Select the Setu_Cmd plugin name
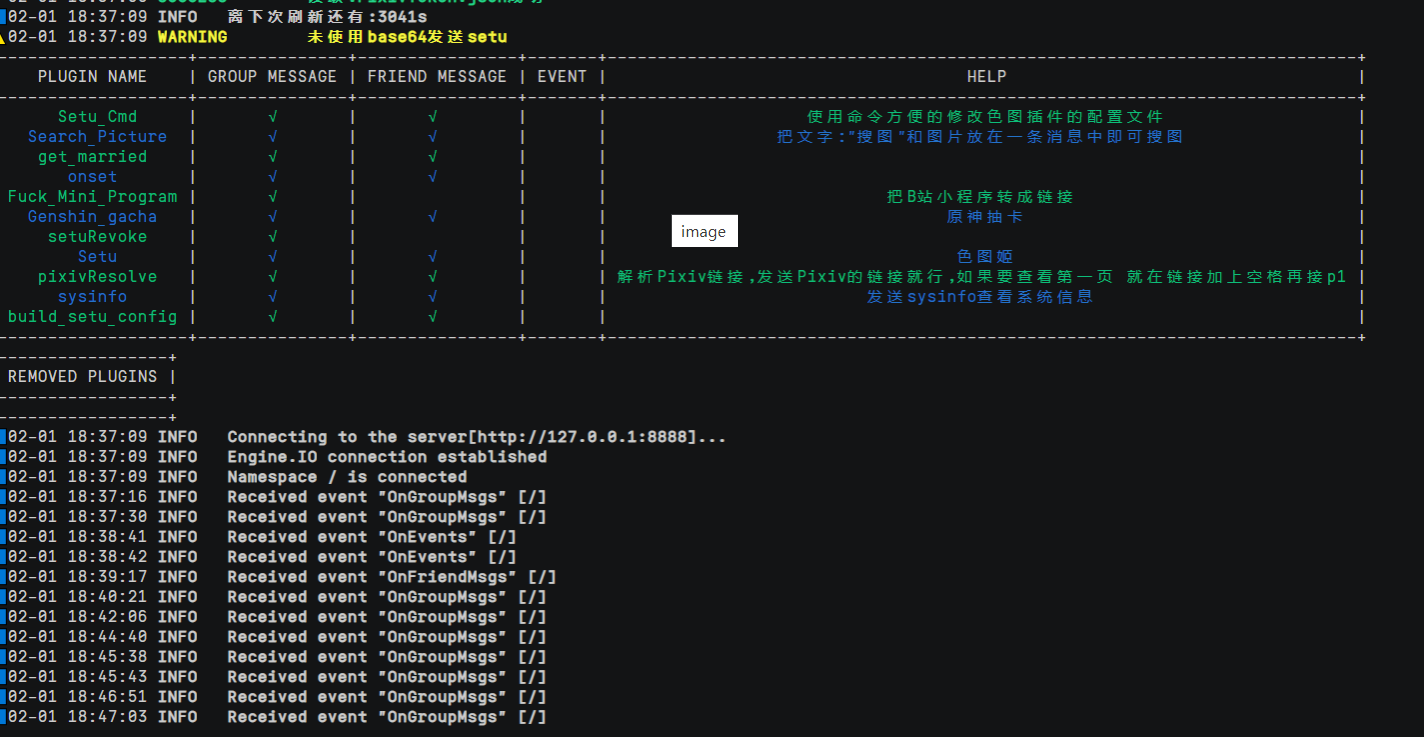 (97, 116)
